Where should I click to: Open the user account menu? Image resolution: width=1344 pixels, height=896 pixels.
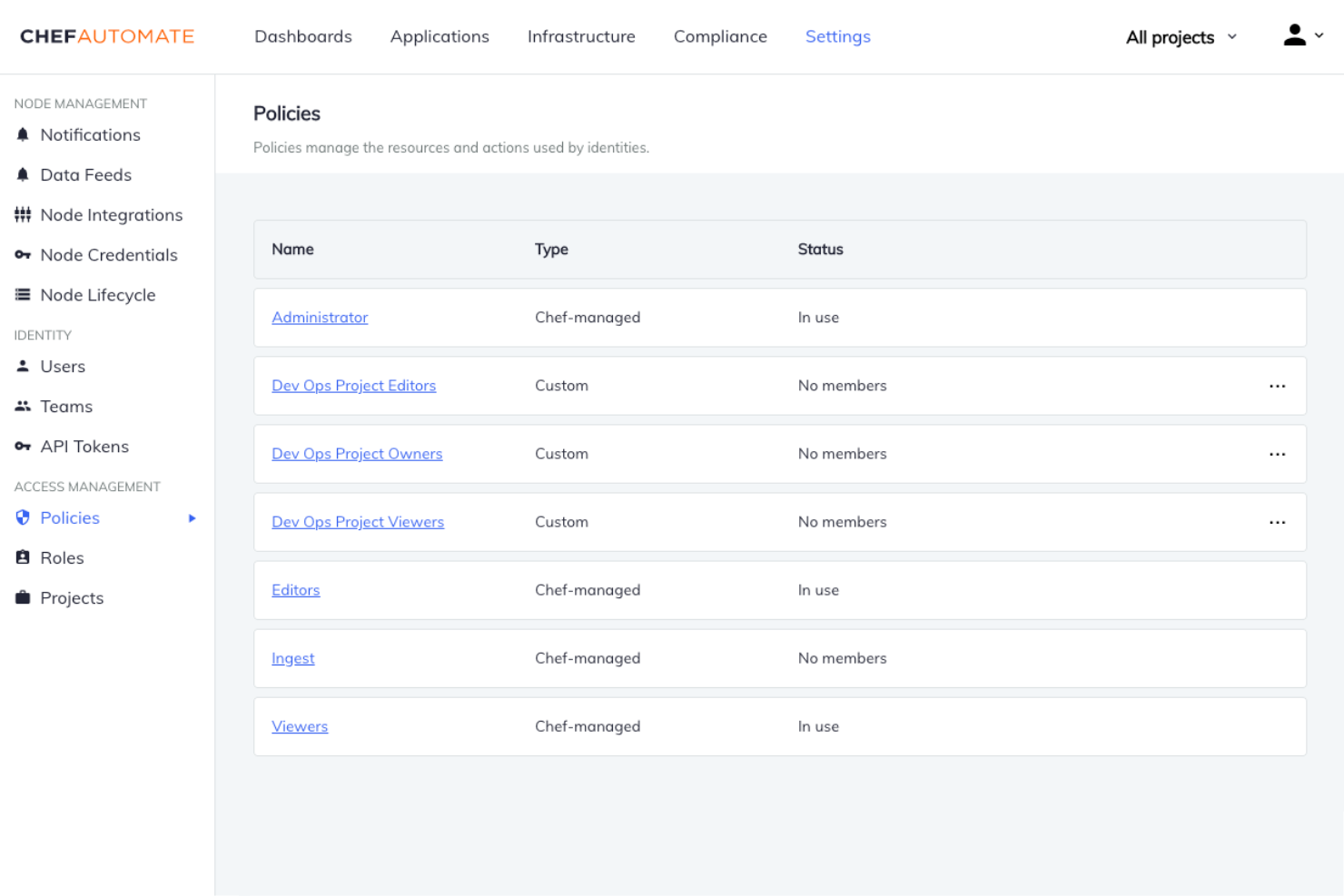[x=1301, y=35]
